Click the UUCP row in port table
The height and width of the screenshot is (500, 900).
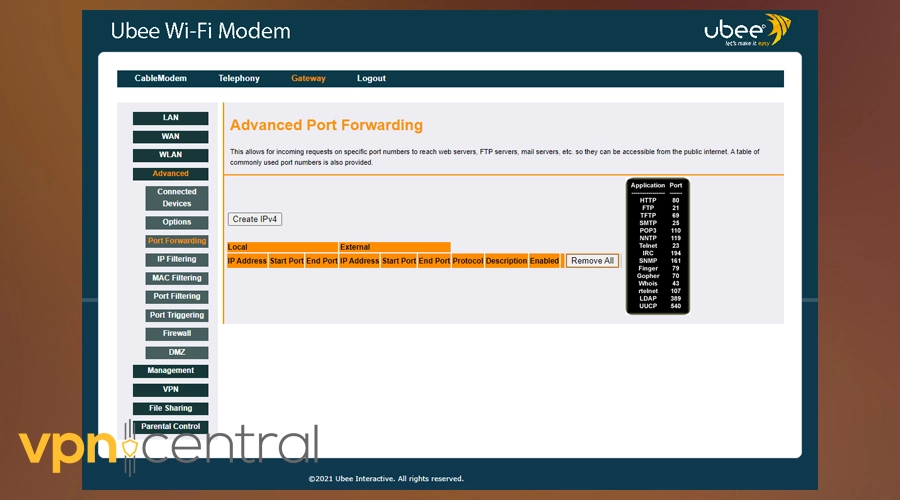(658, 307)
